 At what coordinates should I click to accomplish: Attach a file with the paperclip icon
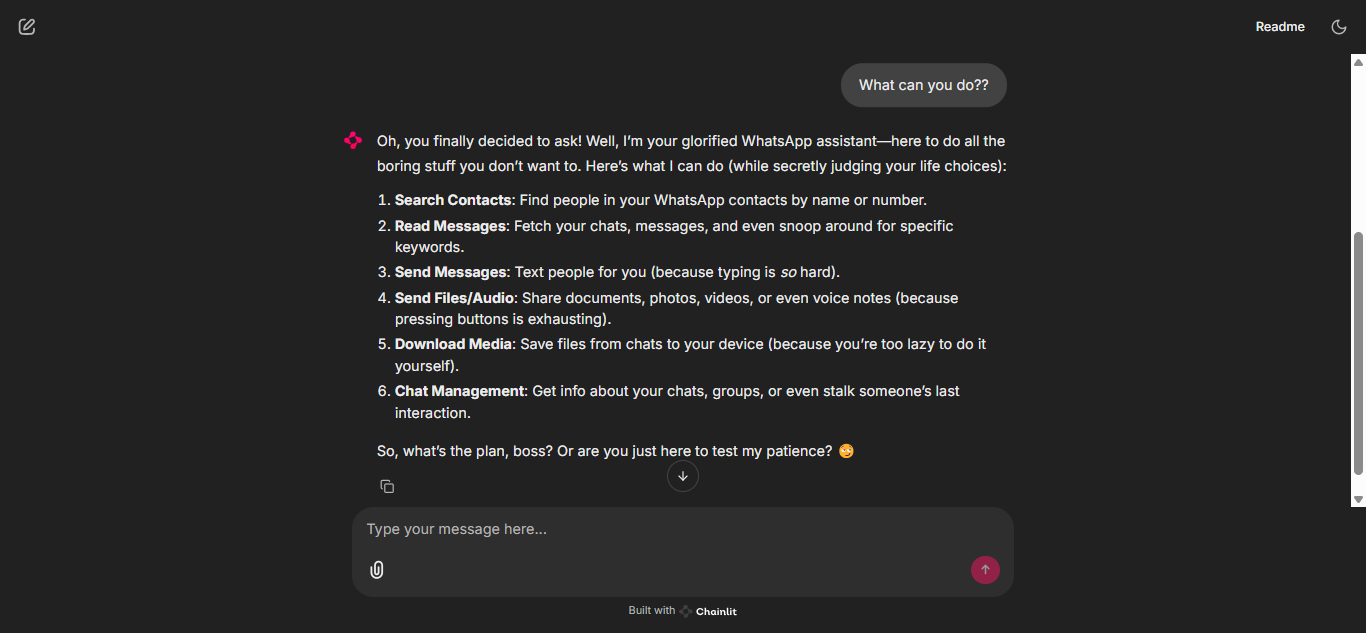pyautogui.click(x=377, y=569)
